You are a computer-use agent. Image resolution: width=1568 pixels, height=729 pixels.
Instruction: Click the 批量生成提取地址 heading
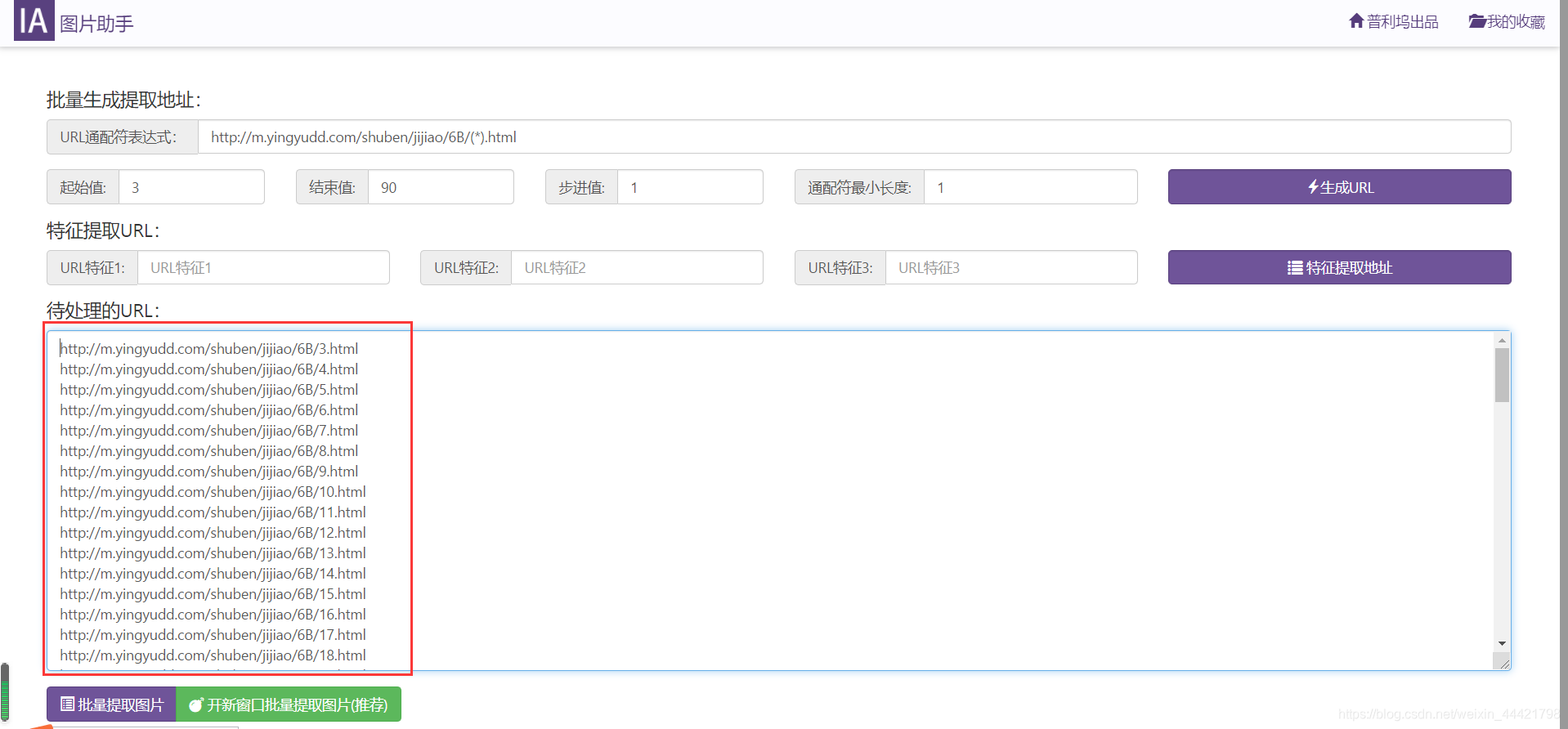point(123,100)
